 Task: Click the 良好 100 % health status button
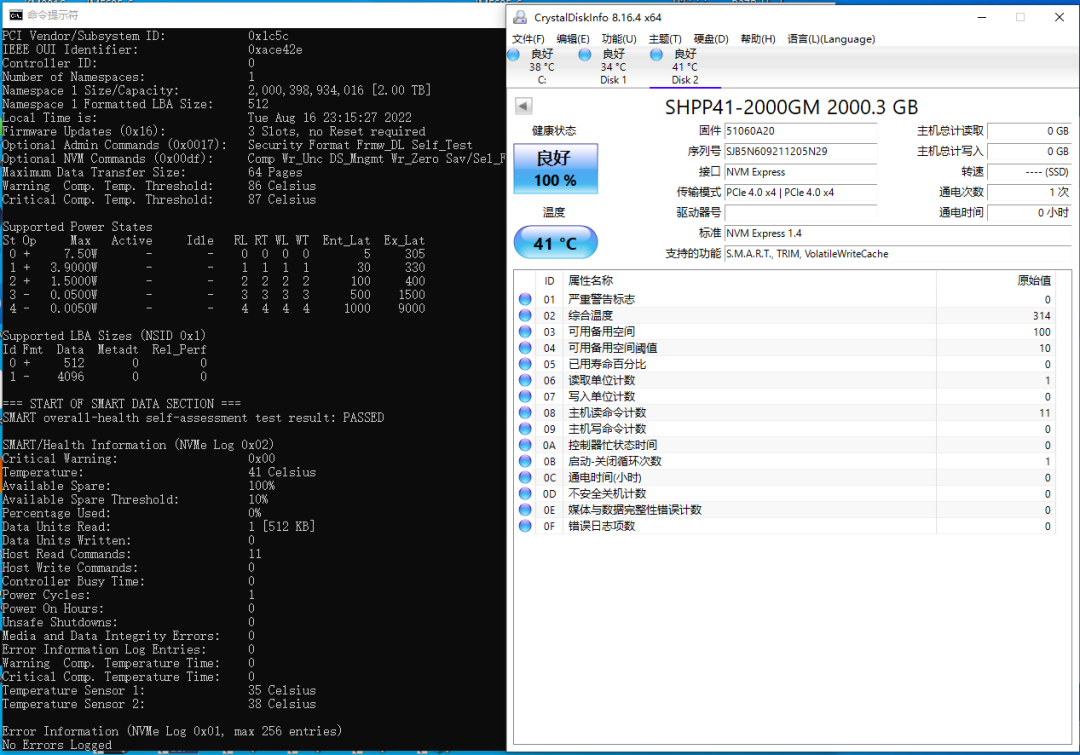[x=555, y=169]
